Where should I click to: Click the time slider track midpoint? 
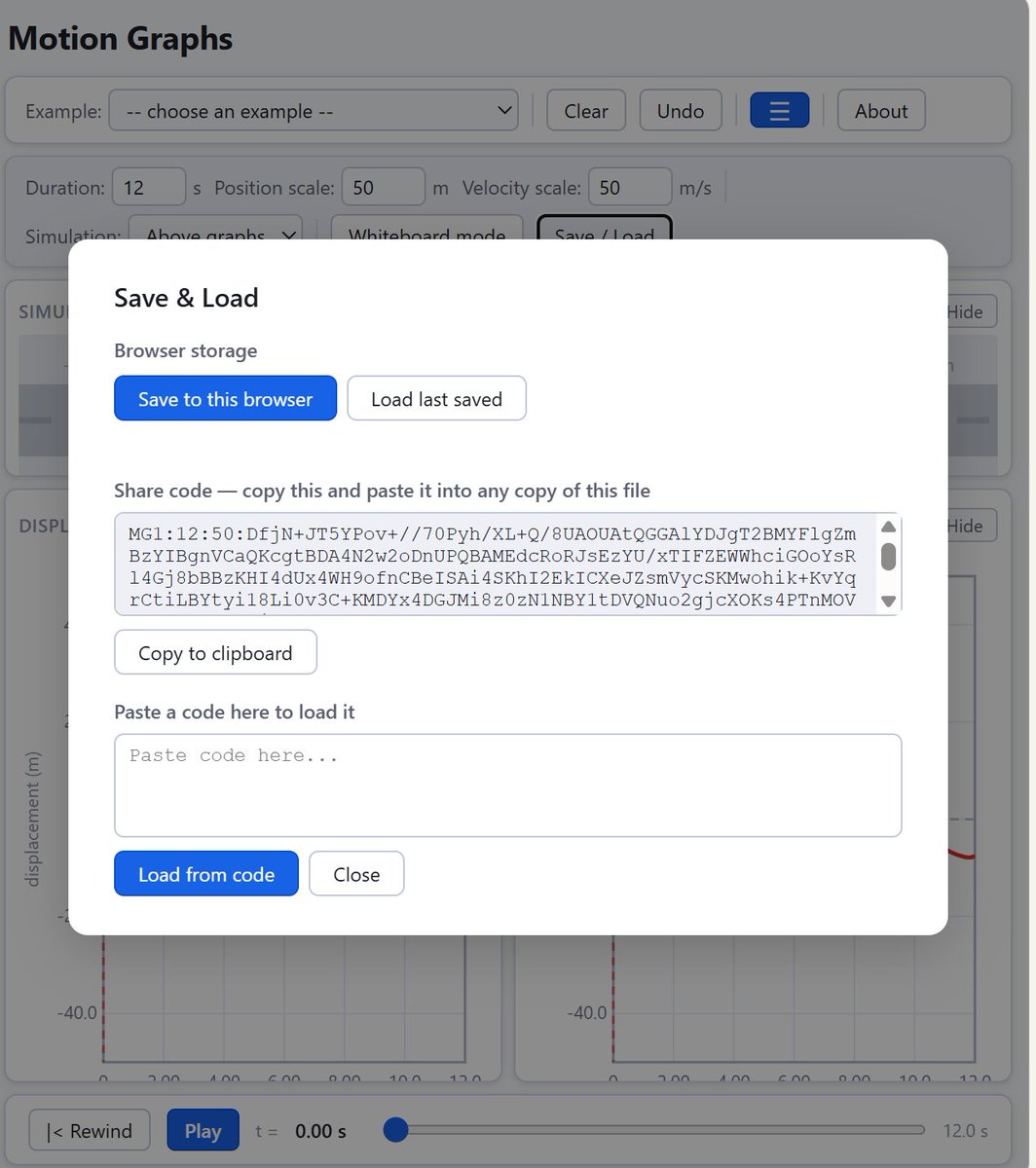point(655,1130)
